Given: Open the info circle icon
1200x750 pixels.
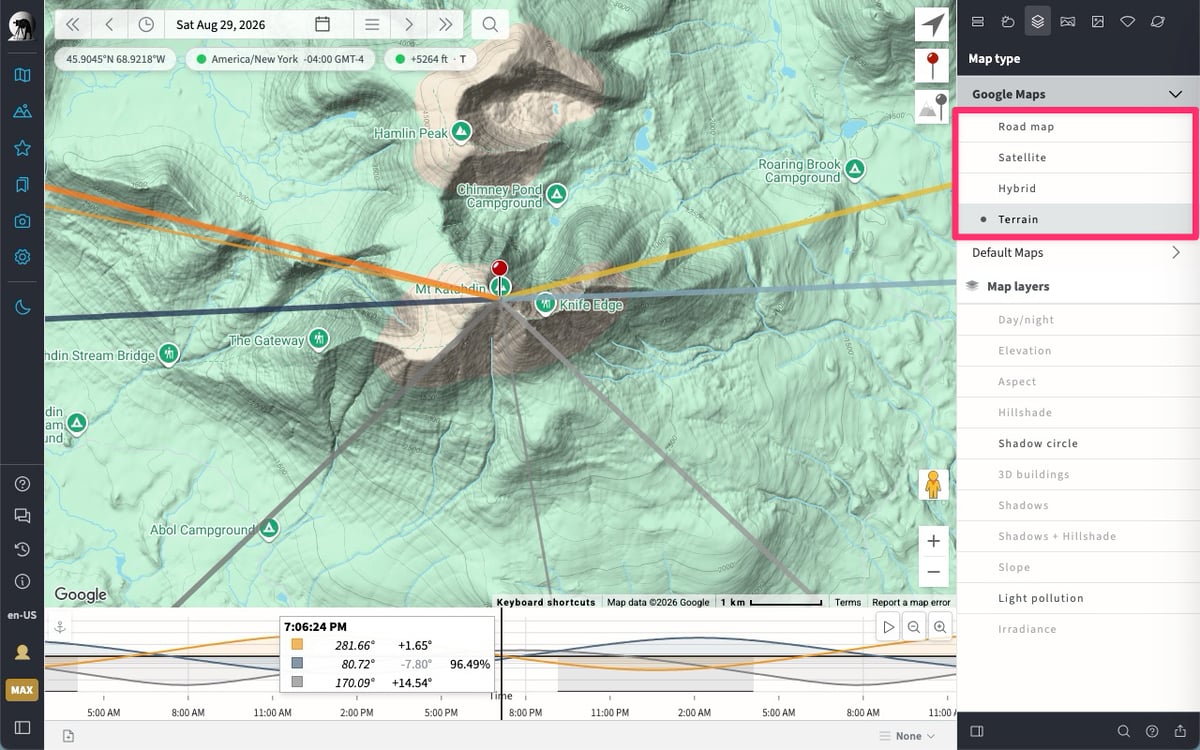Looking at the screenshot, I should [22, 581].
